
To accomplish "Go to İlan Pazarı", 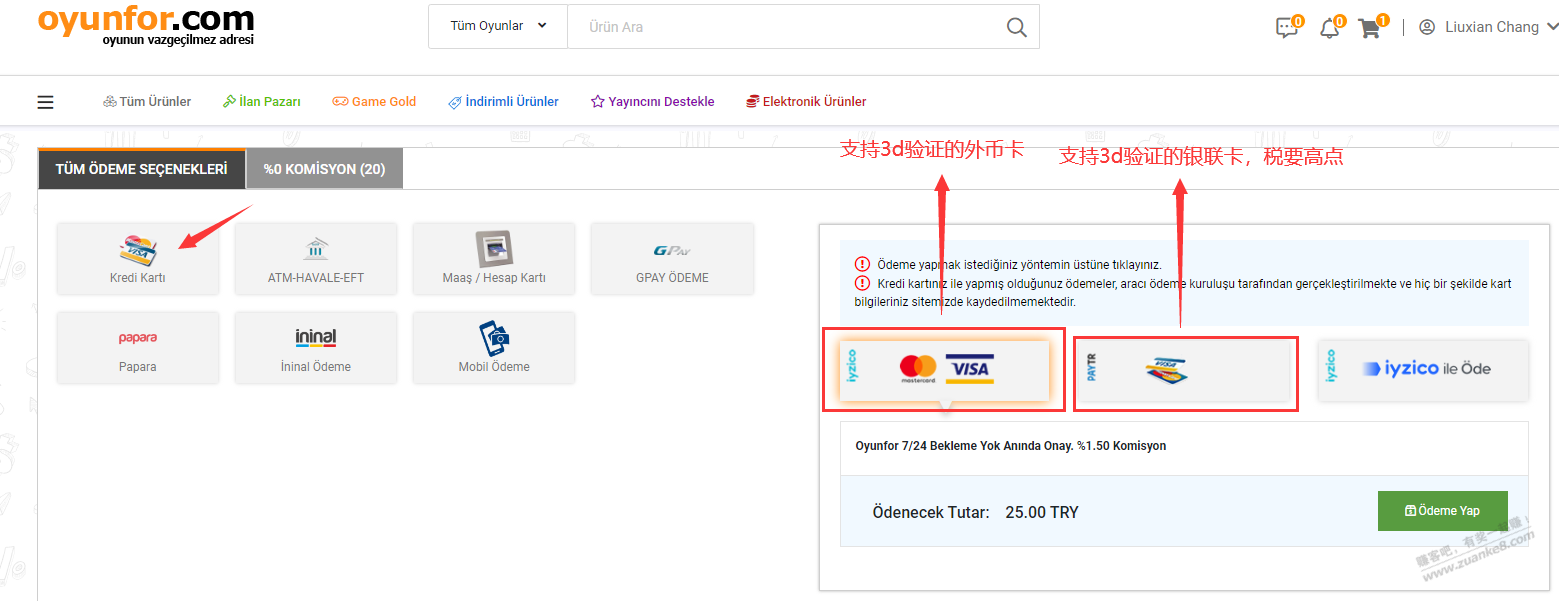I will (261, 101).
